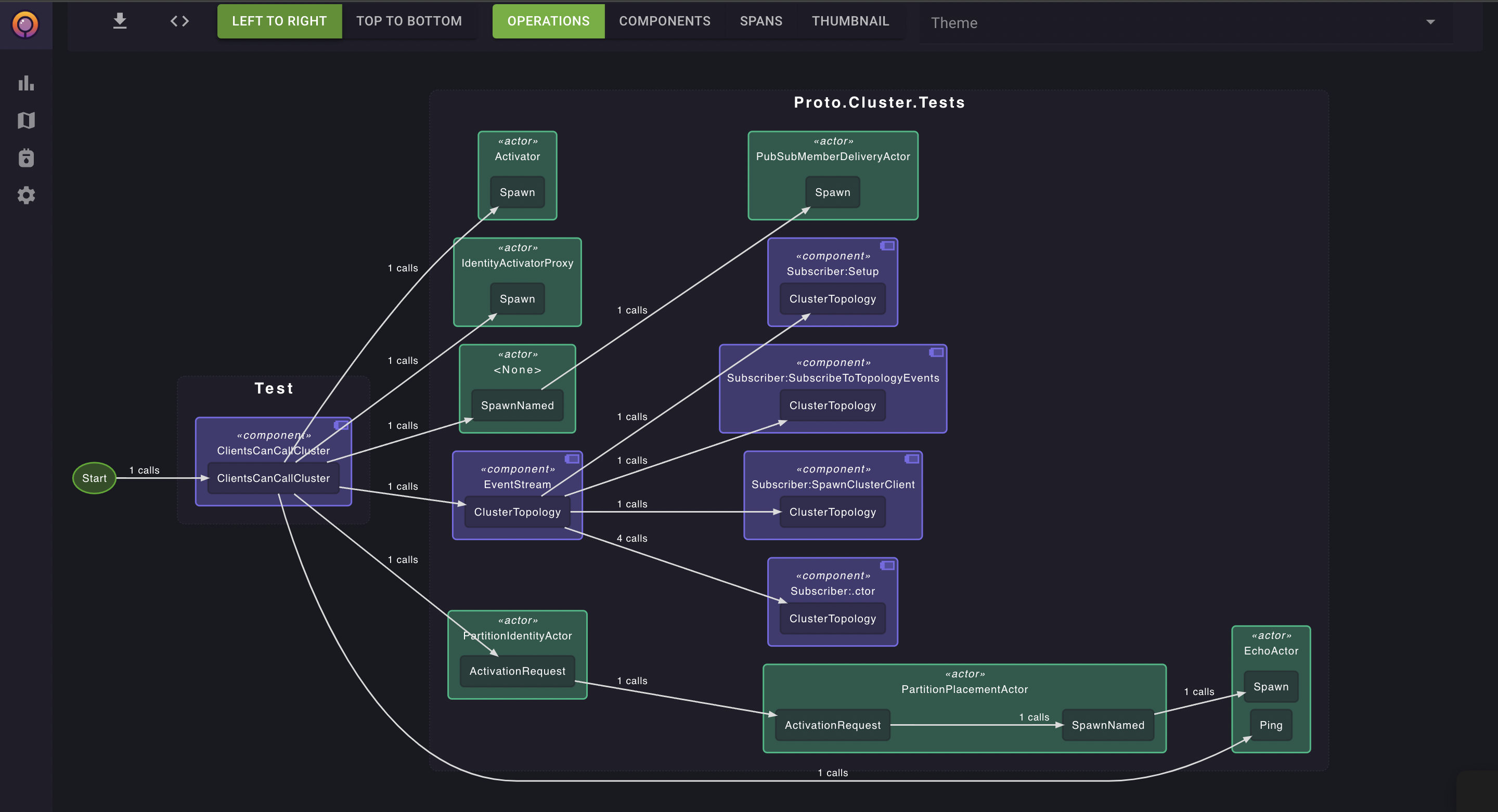Click the app logo in top-left
The width and height of the screenshot is (1498, 812).
pyautogui.click(x=25, y=24)
